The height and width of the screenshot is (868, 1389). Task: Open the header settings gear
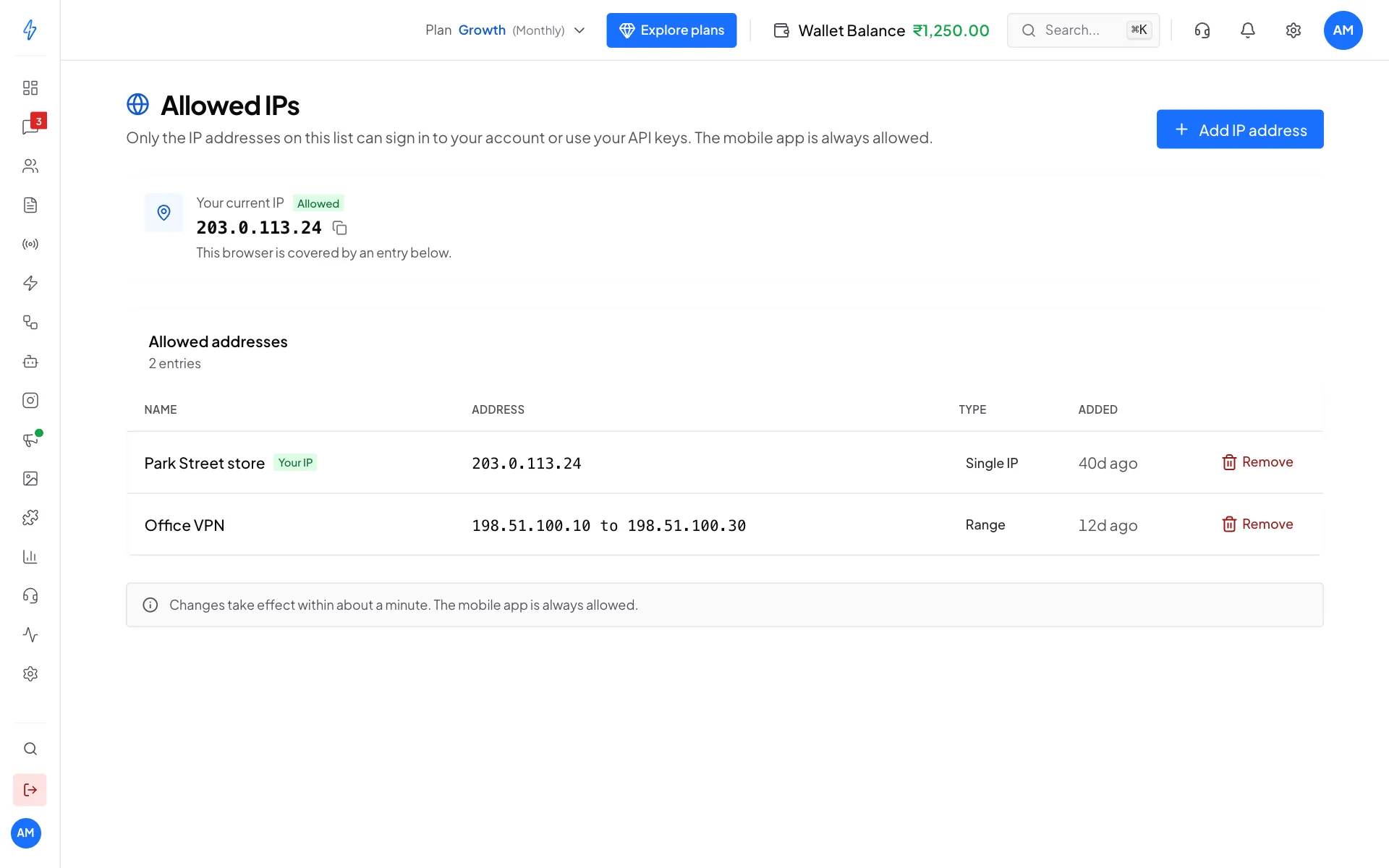pos(1294,30)
